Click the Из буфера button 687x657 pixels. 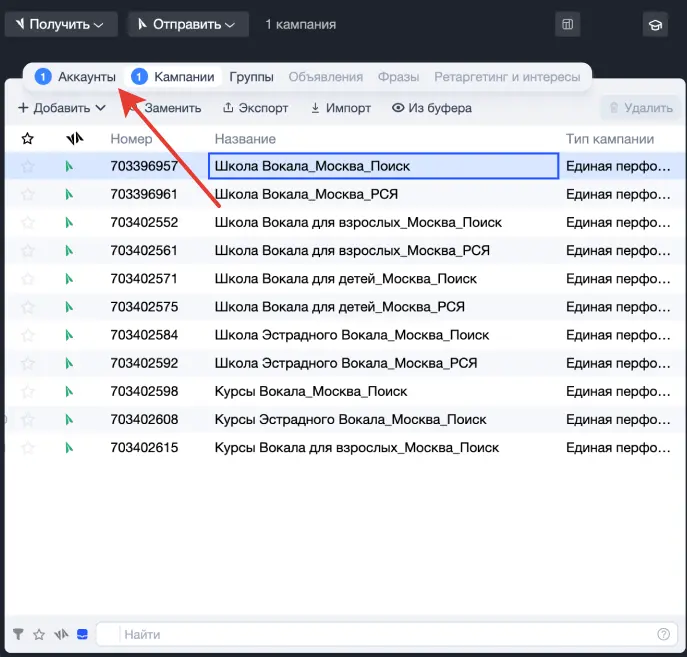point(432,108)
